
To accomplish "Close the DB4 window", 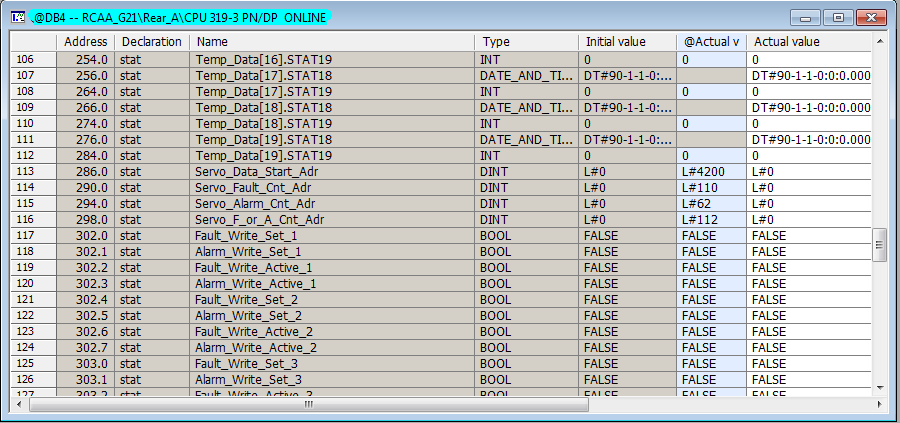I will click(871, 18).
